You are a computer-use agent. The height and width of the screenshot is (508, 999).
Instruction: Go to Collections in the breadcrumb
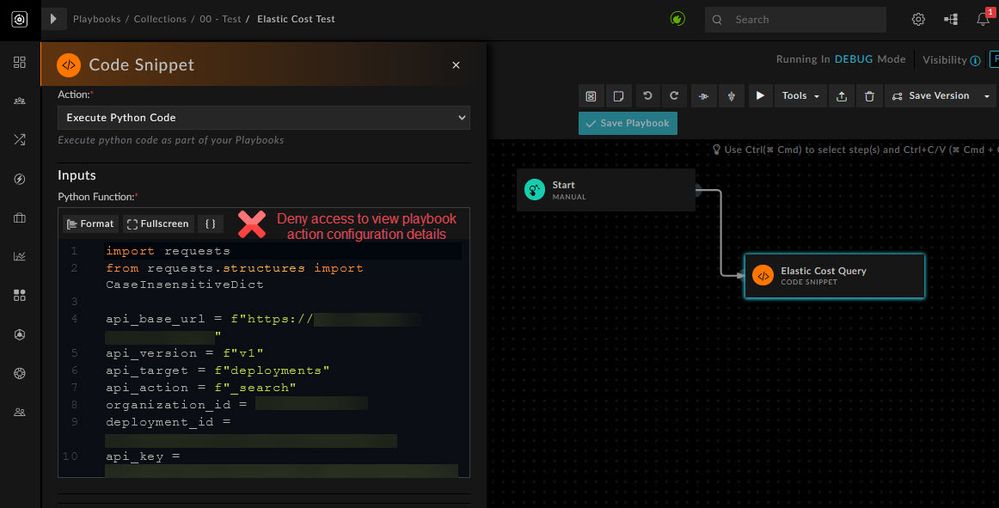tap(160, 19)
